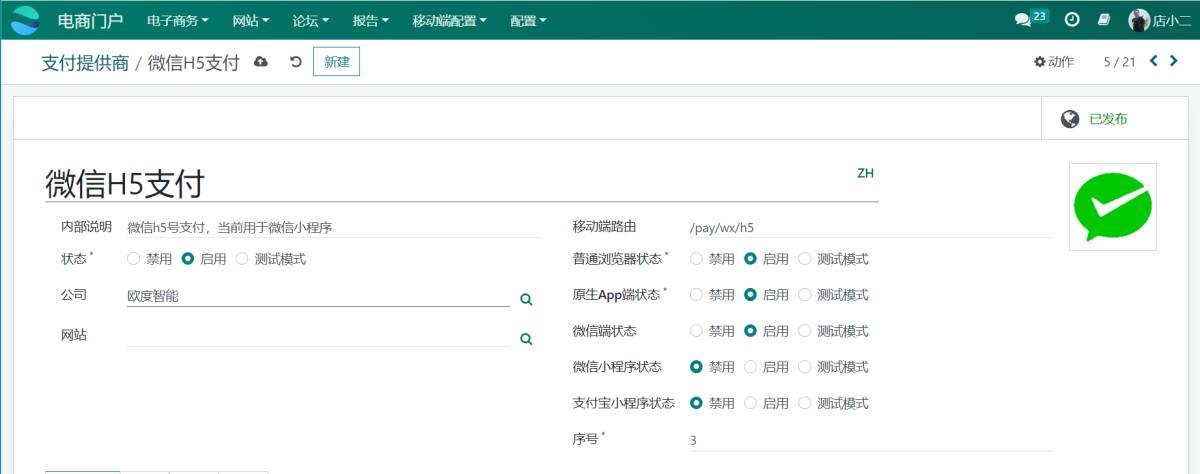Click the user avatar 店小二
This screenshot has width=1200, height=474.
click(x=1160, y=19)
